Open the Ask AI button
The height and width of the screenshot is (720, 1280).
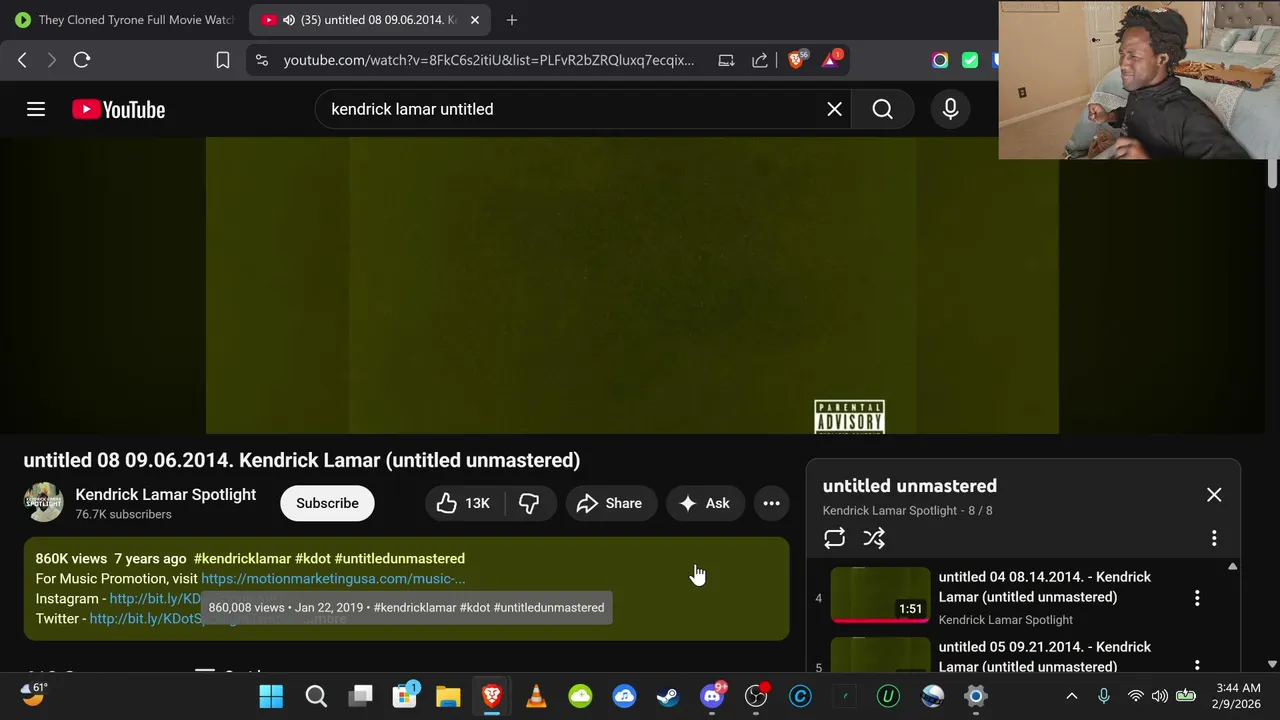coord(705,503)
